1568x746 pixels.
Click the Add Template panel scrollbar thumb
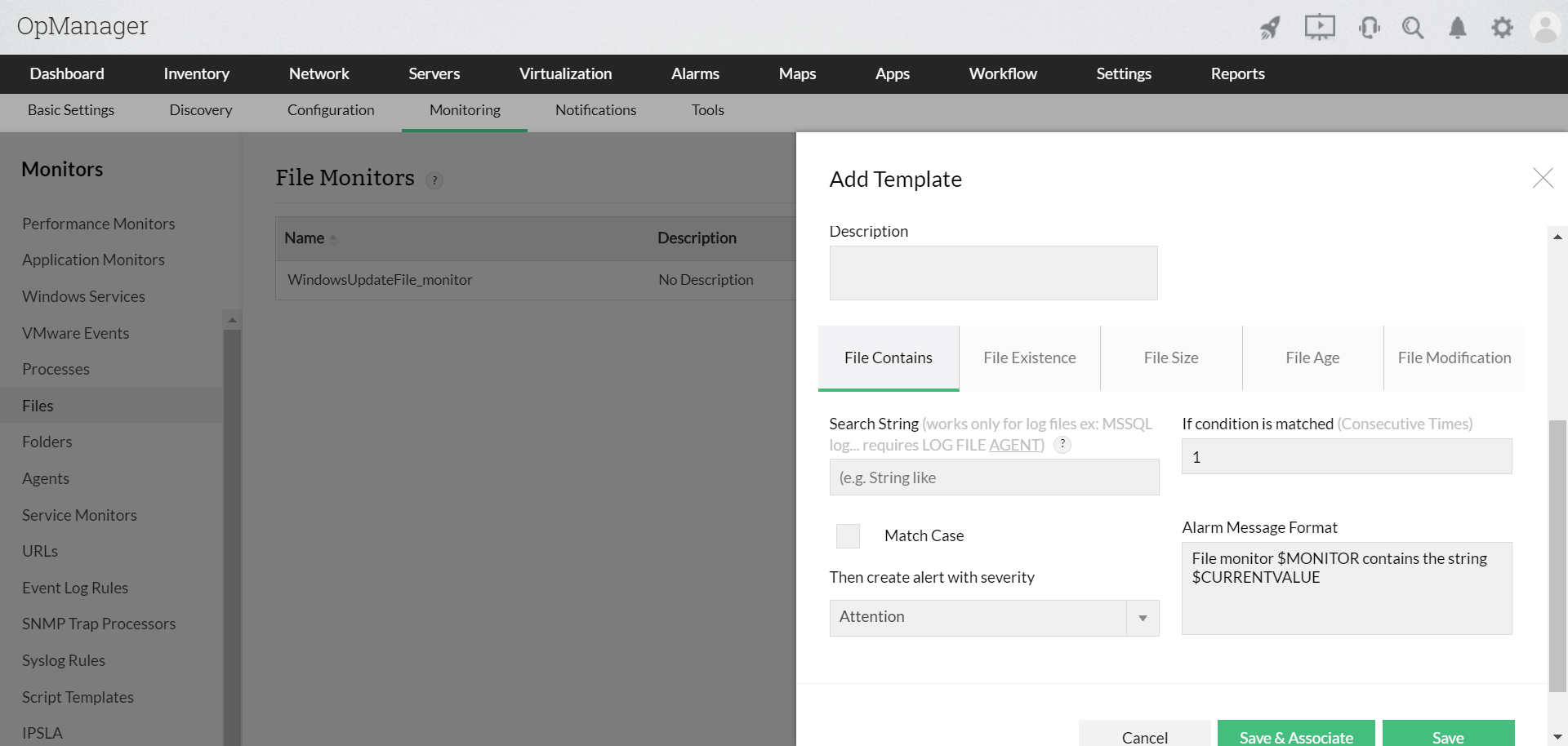tap(1557, 555)
